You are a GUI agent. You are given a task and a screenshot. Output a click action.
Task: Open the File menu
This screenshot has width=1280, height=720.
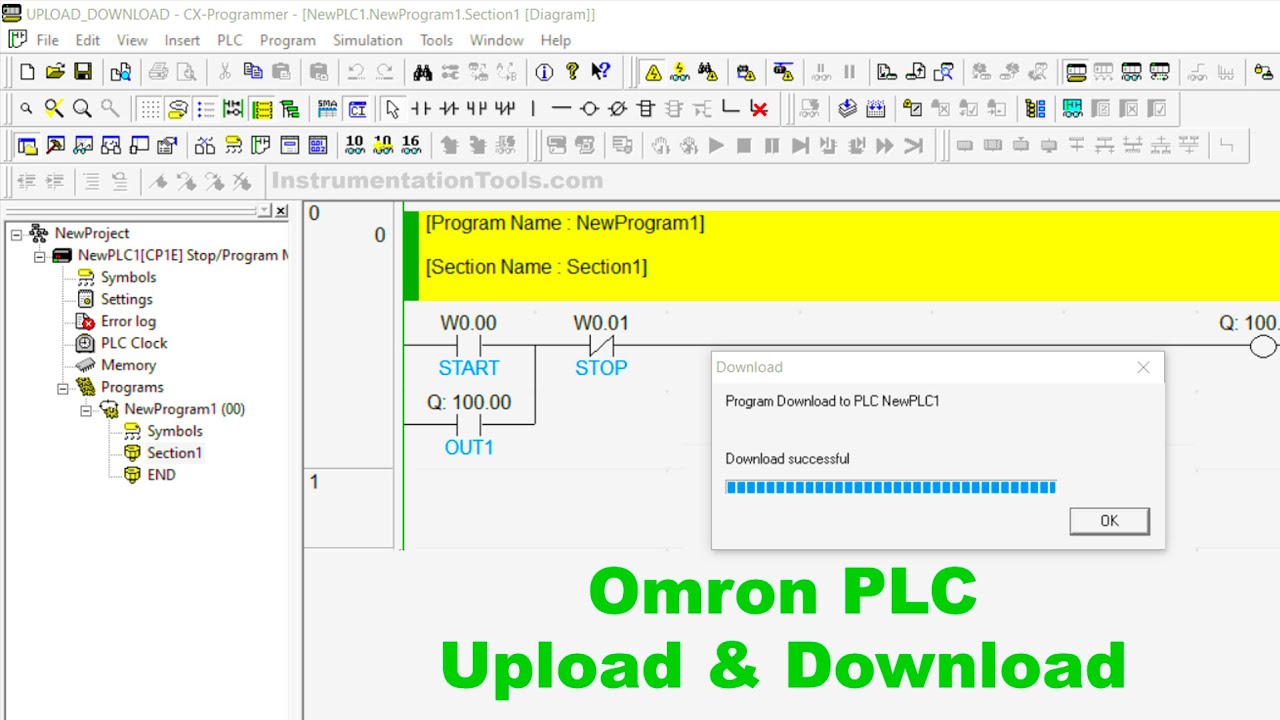coord(47,40)
